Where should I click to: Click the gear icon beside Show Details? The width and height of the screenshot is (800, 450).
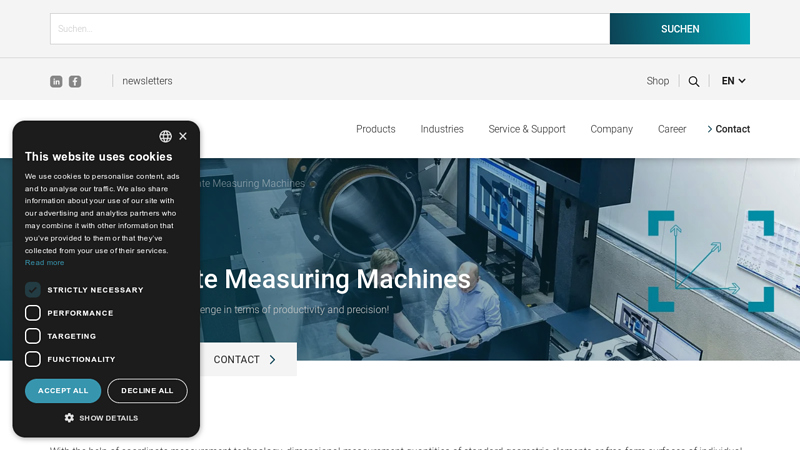click(69, 418)
